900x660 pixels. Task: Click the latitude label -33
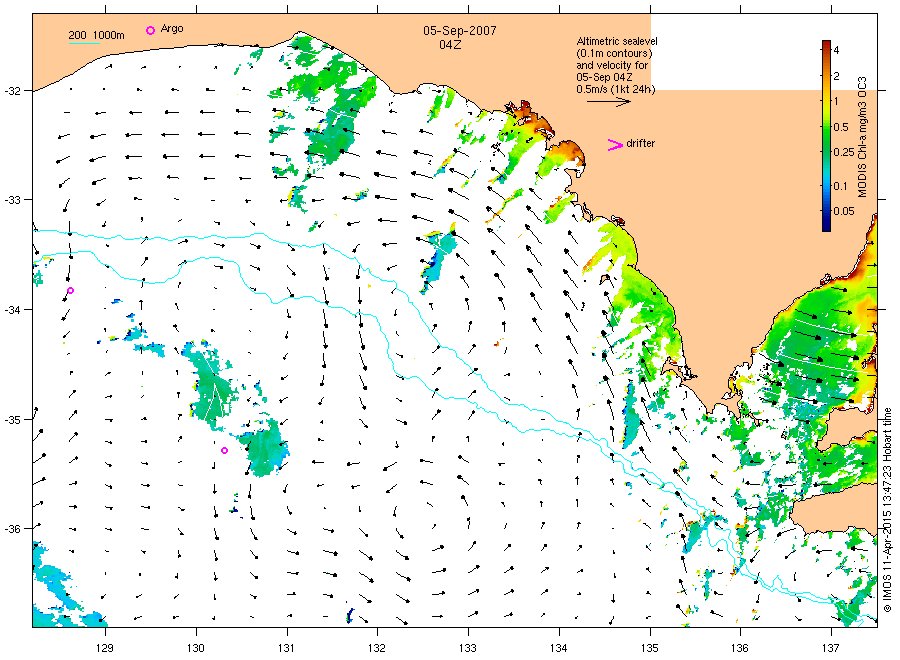(13, 200)
